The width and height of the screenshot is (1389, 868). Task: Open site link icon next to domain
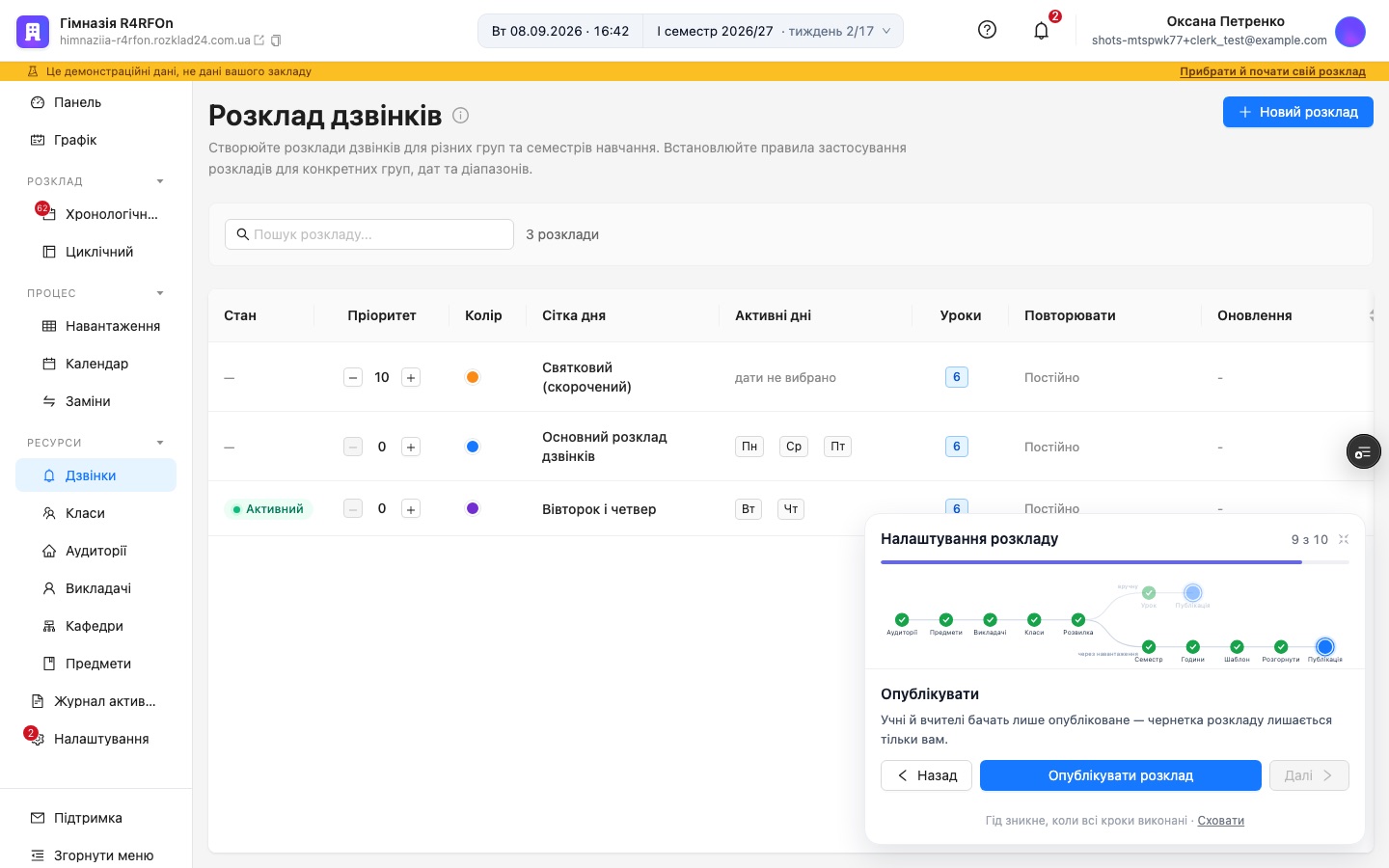click(259, 41)
